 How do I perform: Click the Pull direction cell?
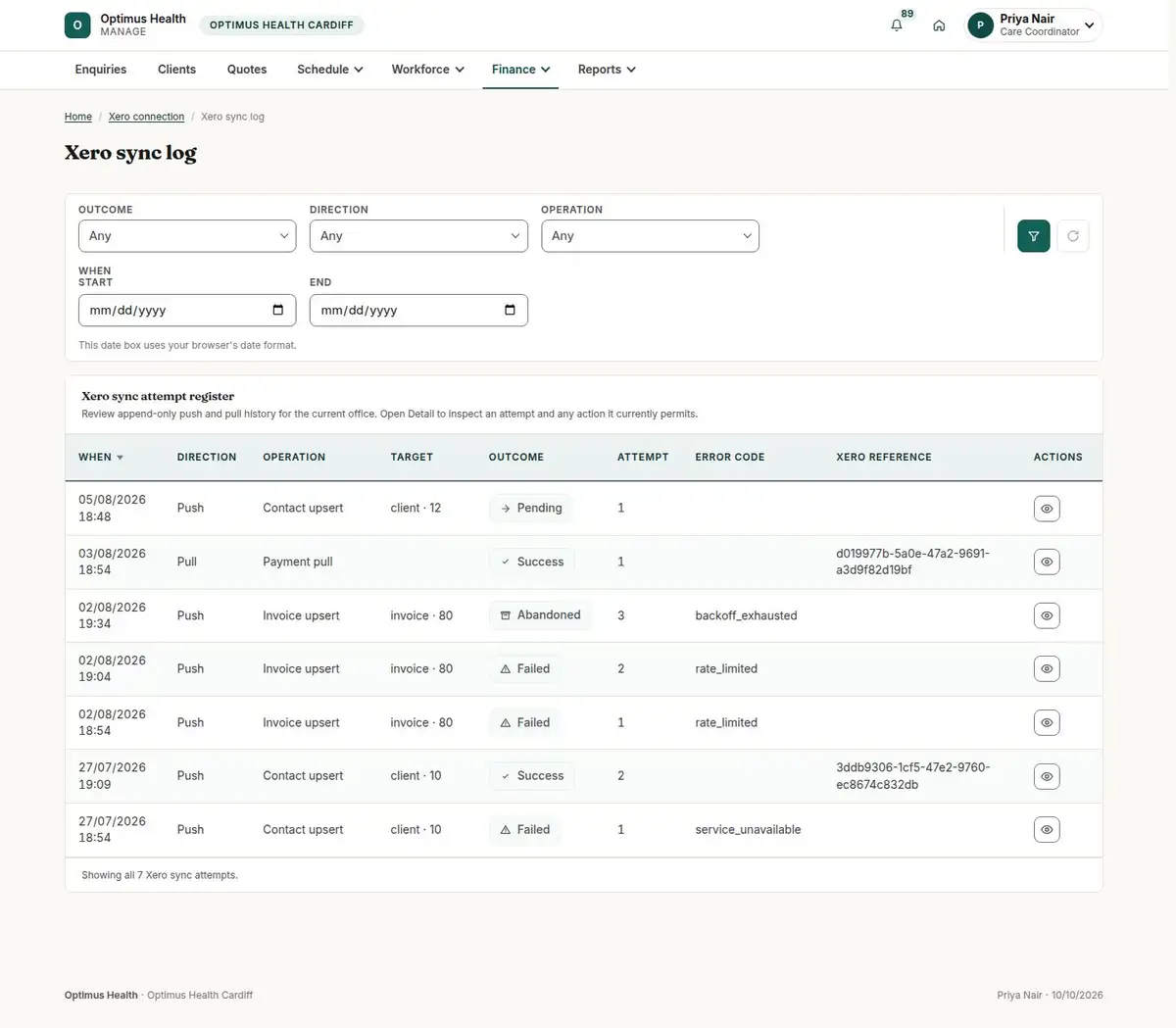187,562
